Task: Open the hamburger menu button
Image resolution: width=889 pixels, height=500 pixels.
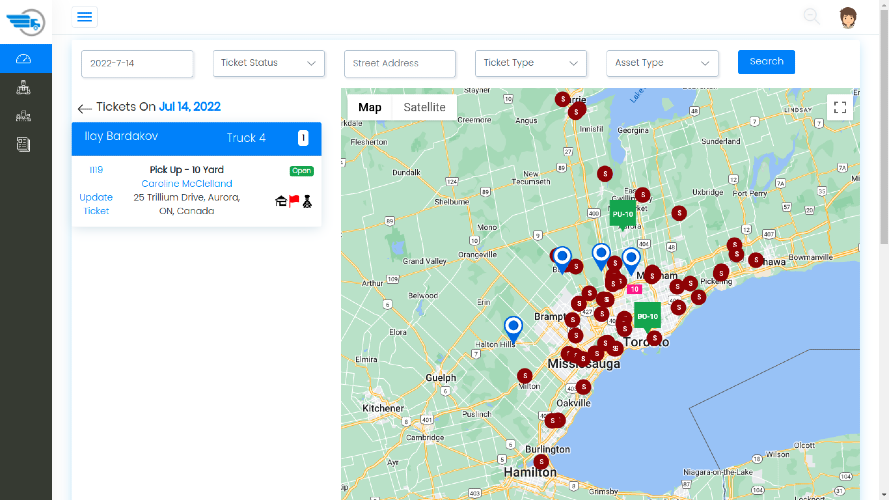Action: (84, 17)
